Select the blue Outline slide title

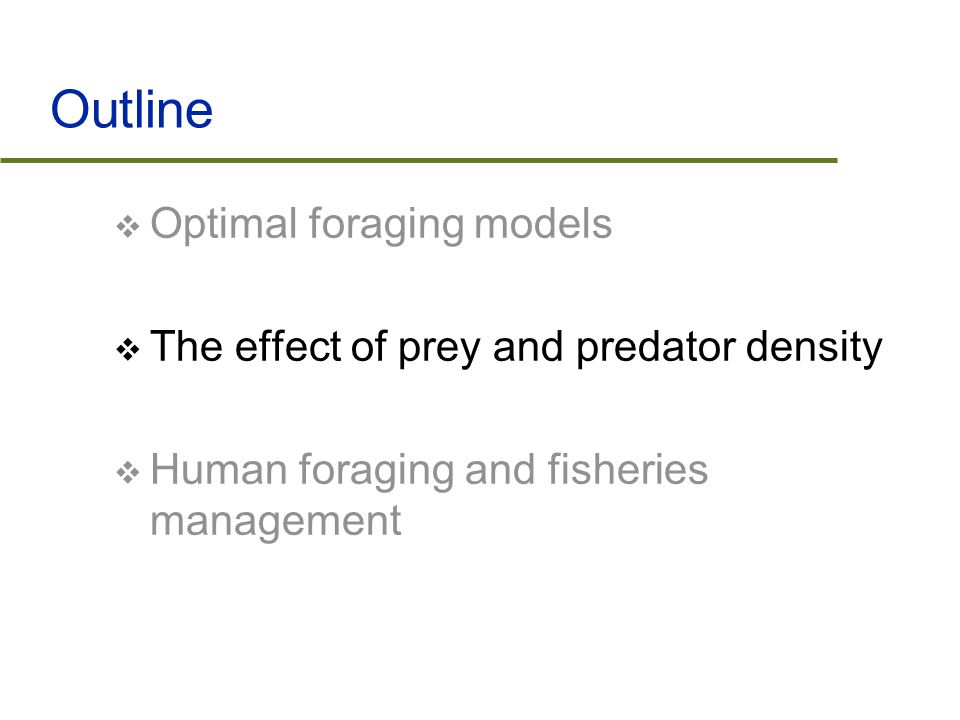[x=132, y=109]
